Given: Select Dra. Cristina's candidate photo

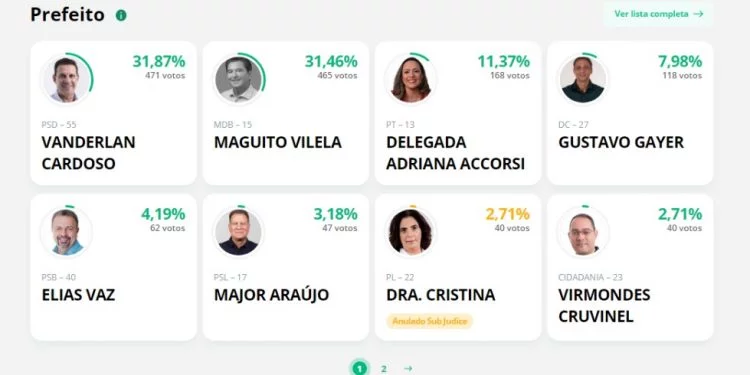Looking at the screenshot, I should click(x=410, y=232).
